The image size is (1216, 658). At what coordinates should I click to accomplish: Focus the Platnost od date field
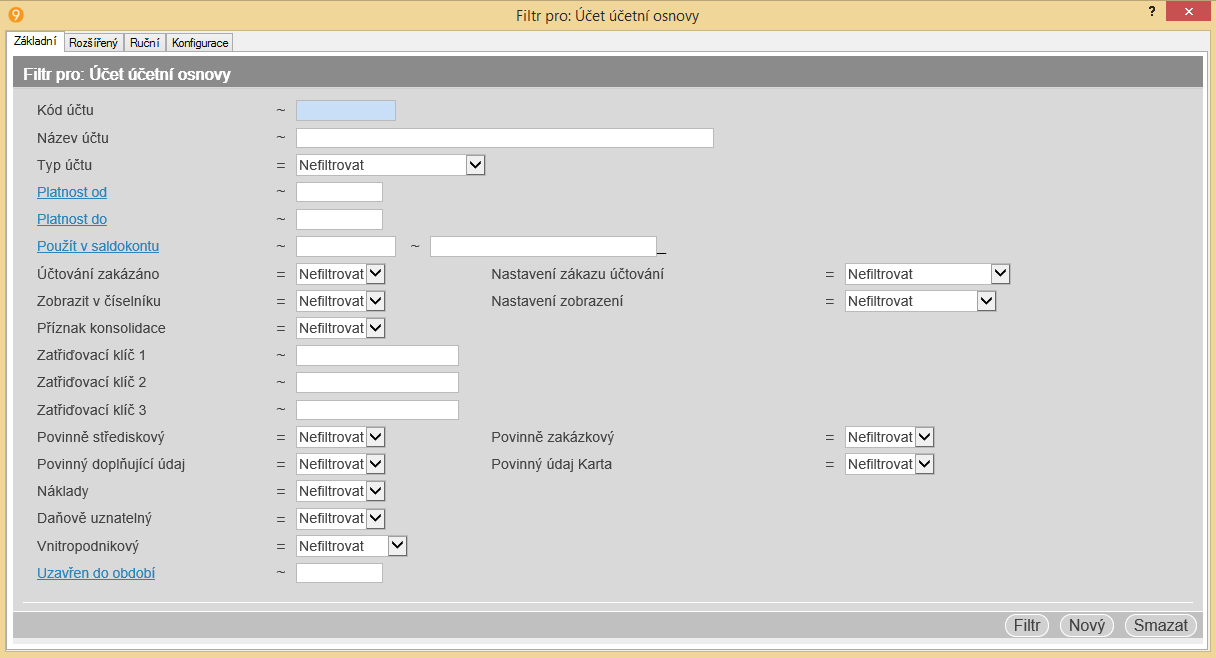coord(340,192)
